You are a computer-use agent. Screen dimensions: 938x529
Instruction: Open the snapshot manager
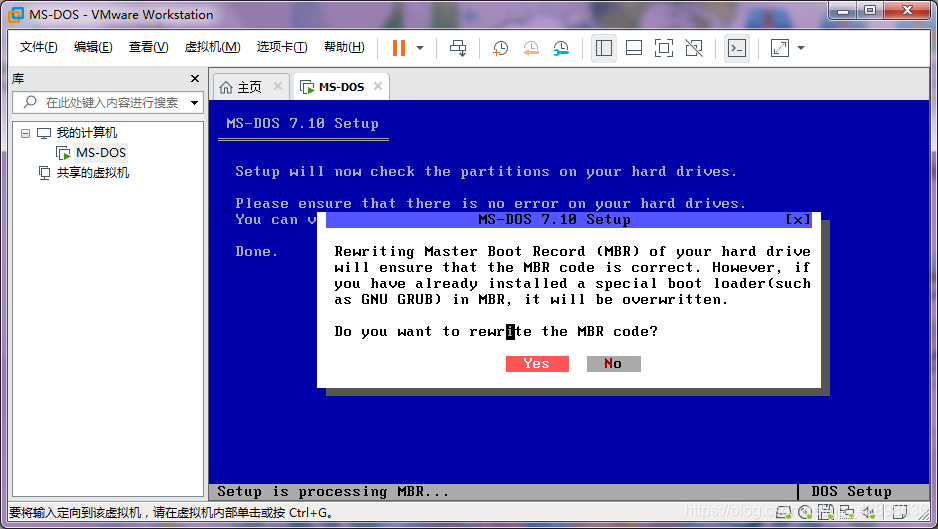tap(561, 48)
